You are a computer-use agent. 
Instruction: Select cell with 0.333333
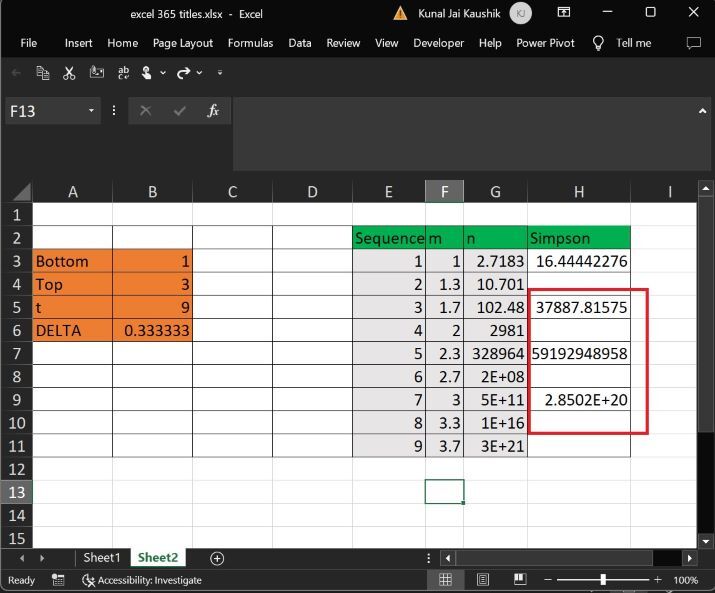152,330
